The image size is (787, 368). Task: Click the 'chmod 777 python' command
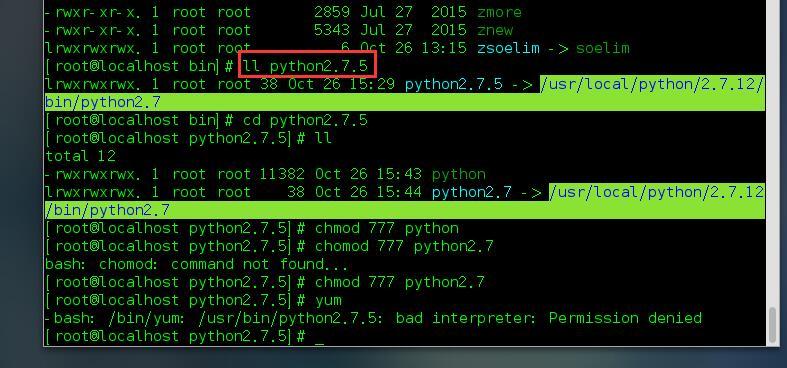click(386, 228)
